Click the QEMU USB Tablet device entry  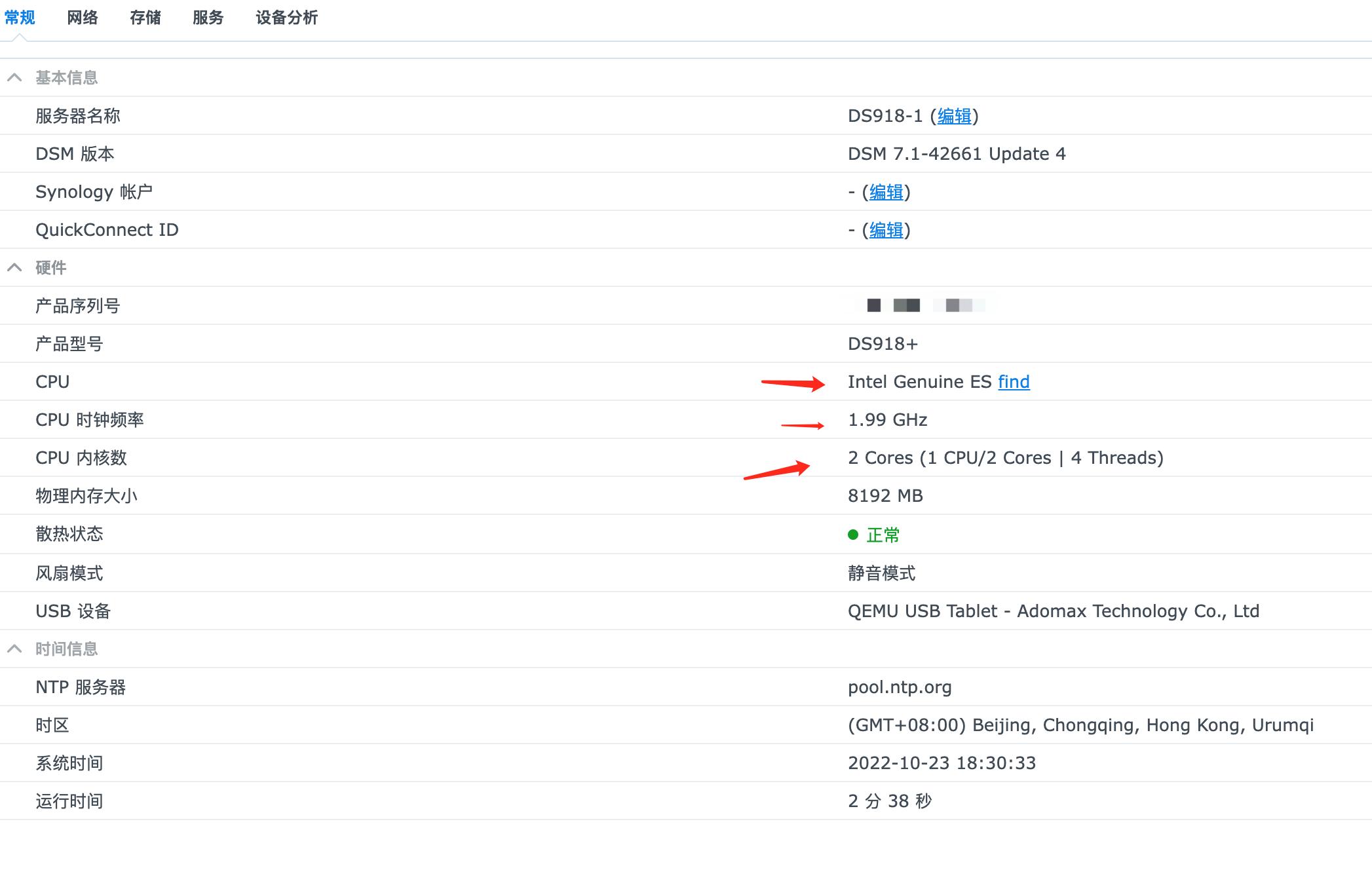pos(1054,611)
